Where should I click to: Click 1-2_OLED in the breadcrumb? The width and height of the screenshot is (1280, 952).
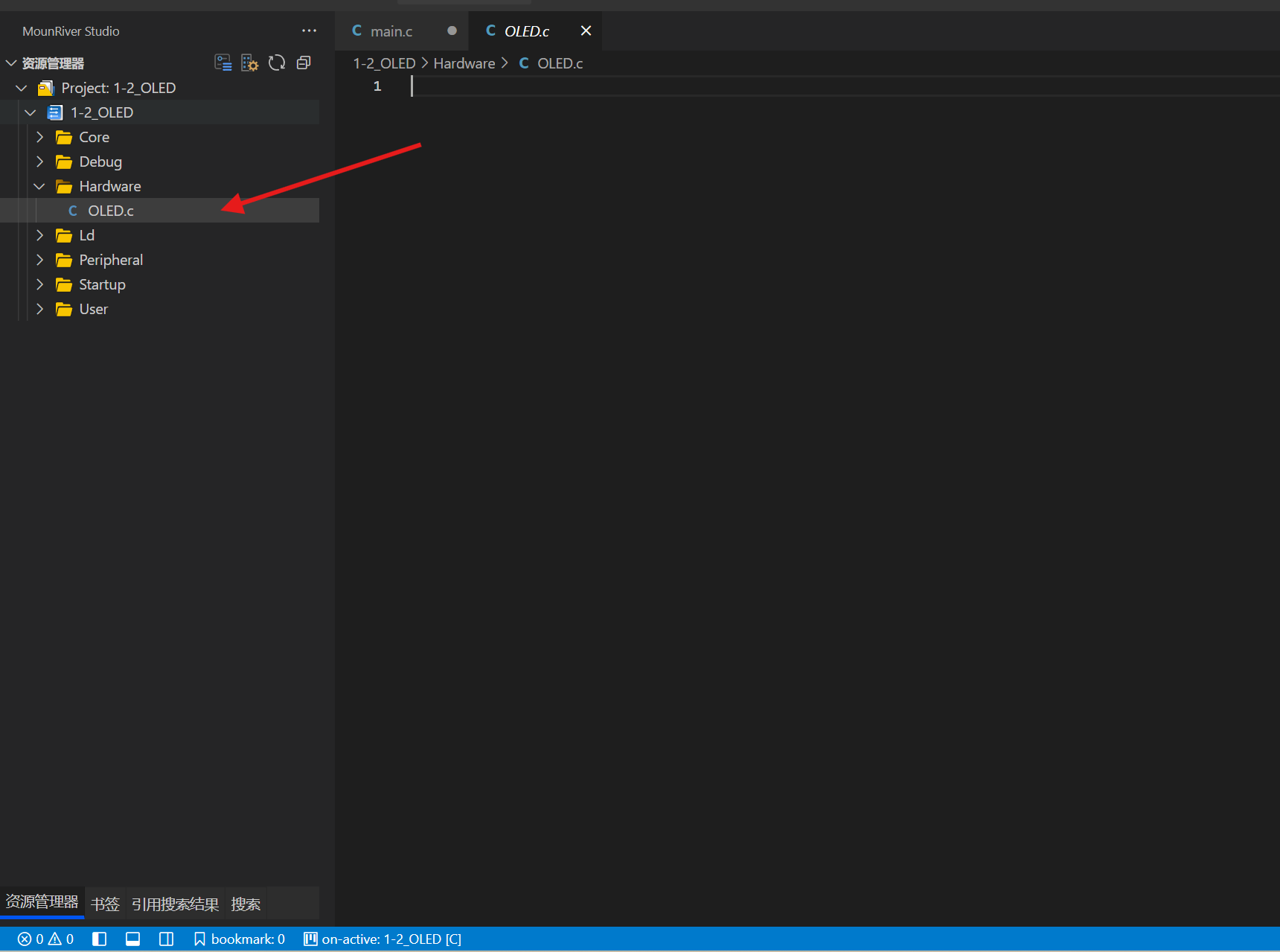[x=384, y=63]
